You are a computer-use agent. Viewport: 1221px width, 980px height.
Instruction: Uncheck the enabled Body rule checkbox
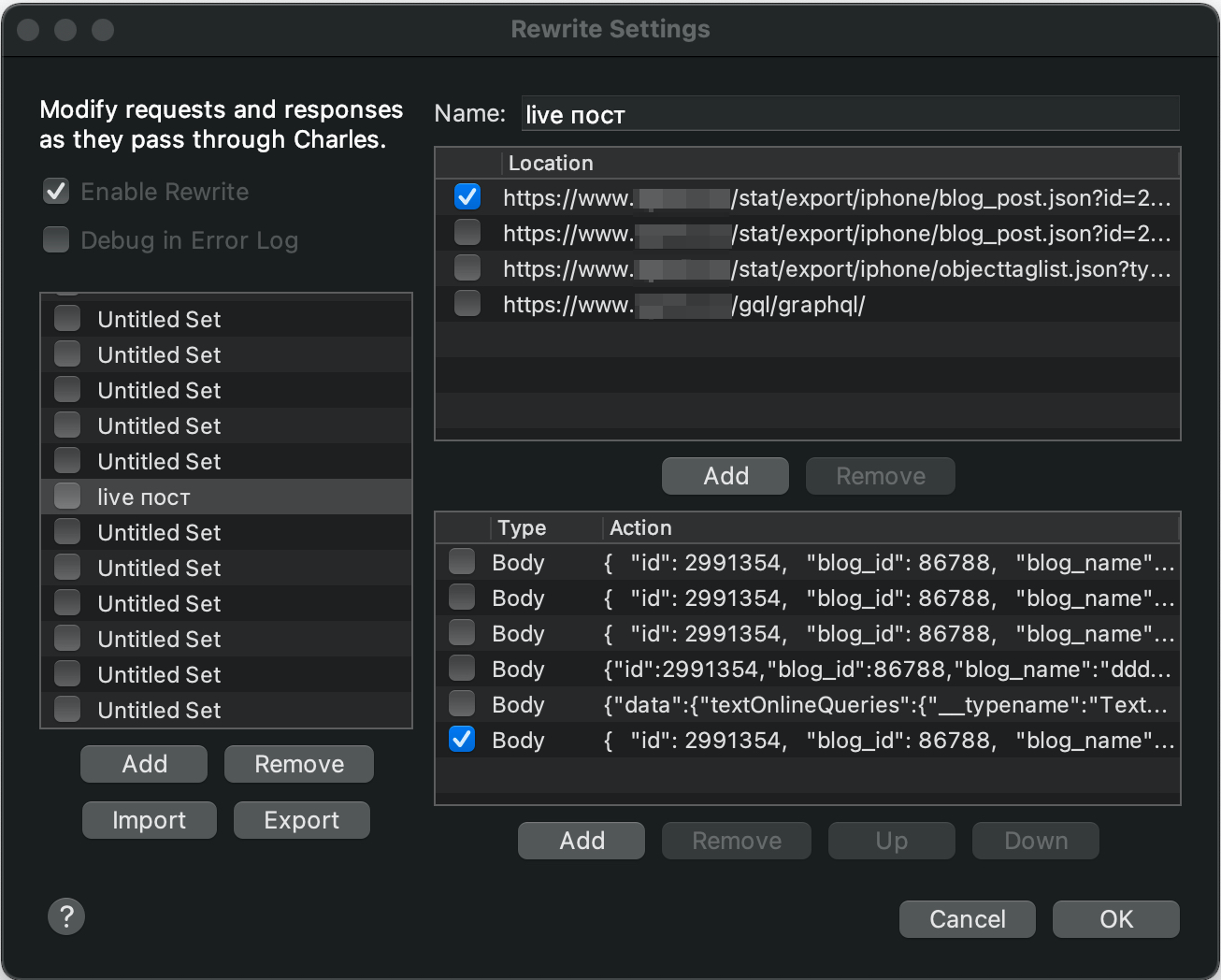pos(462,739)
